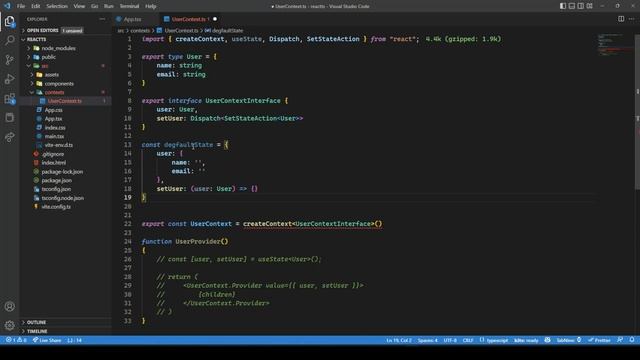The height and width of the screenshot is (360, 640).
Task: Open the Terminal menu
Action: click(x=129, y=6)
